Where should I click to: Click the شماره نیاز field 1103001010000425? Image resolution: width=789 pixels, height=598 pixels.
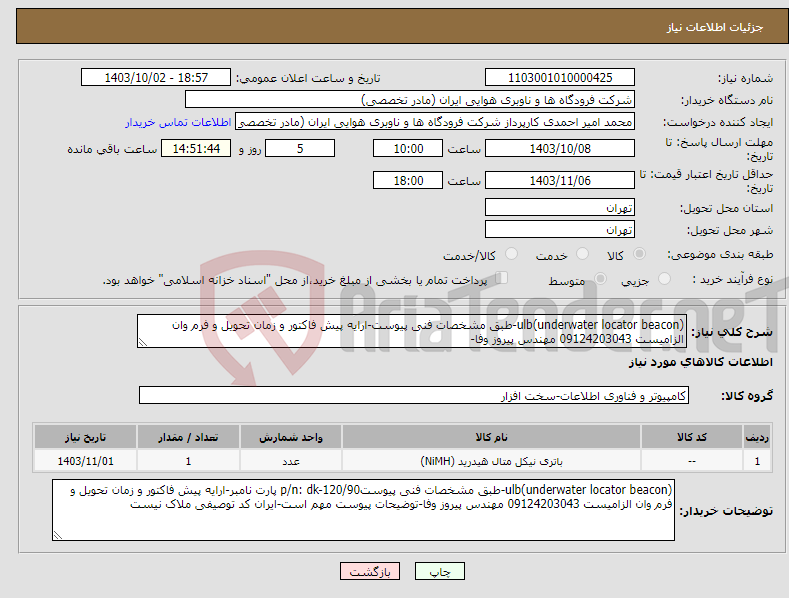[560, 78]
